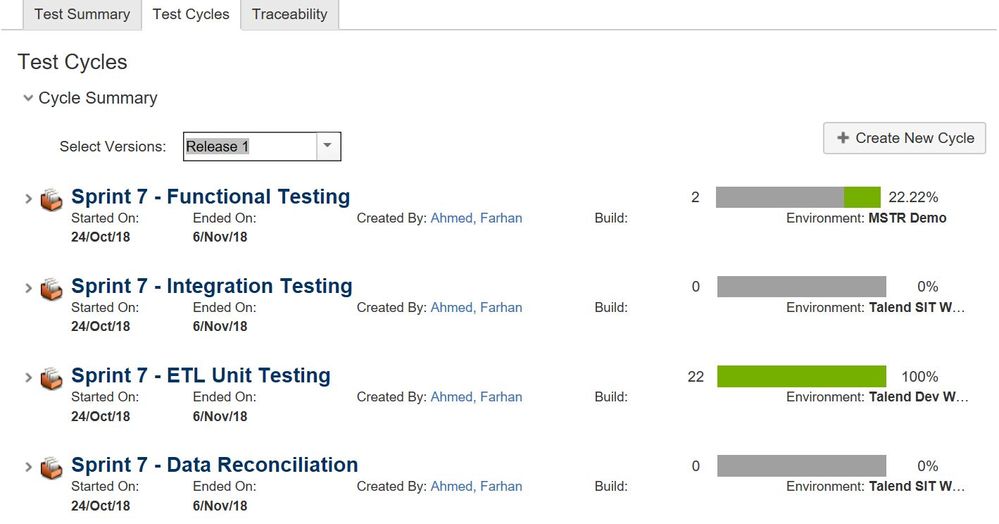Click the ETL Unit Testing 100% progress bar
Viewport: 999px width, 524px height.
[801, 376]
